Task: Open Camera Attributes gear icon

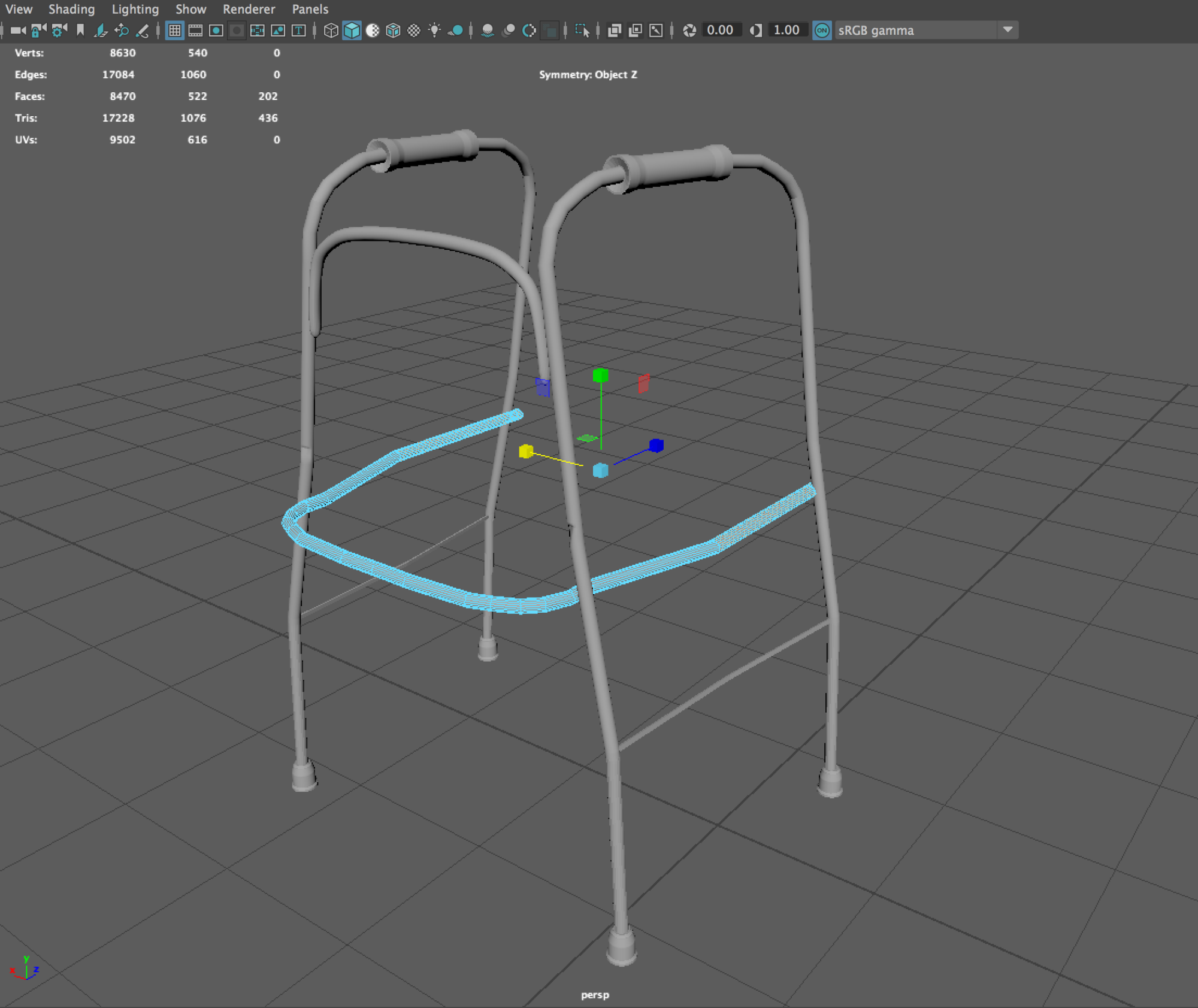Action: pos(59,30)
